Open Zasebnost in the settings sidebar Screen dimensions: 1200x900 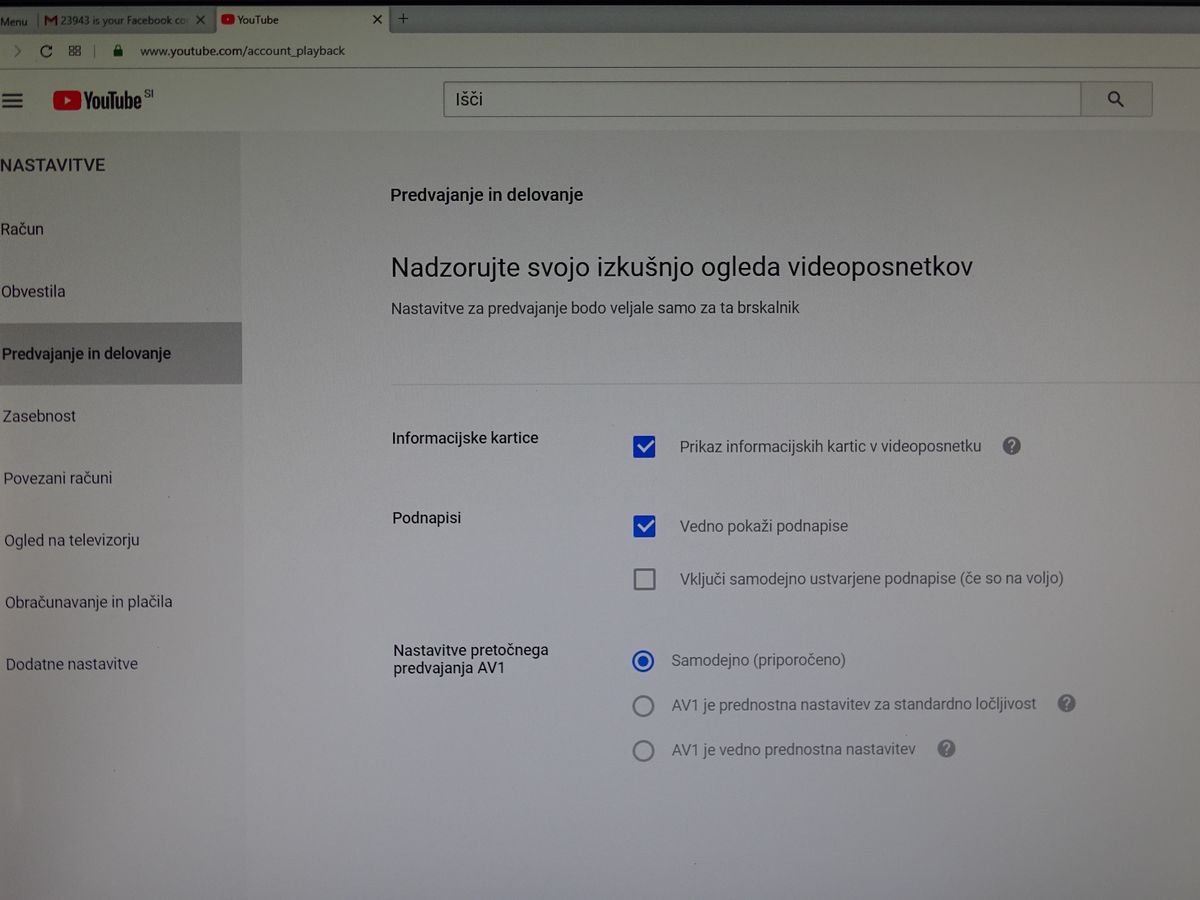(x=40, y=416)
